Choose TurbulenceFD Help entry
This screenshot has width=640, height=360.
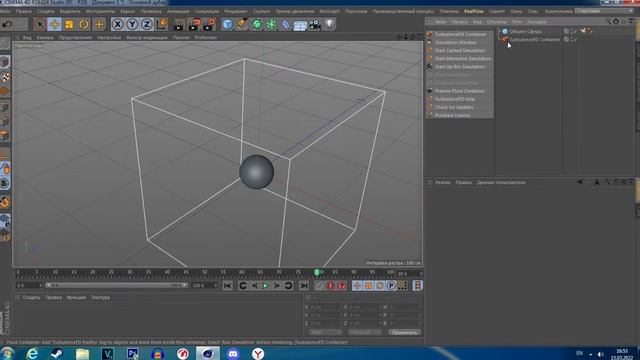coord(460,99)
